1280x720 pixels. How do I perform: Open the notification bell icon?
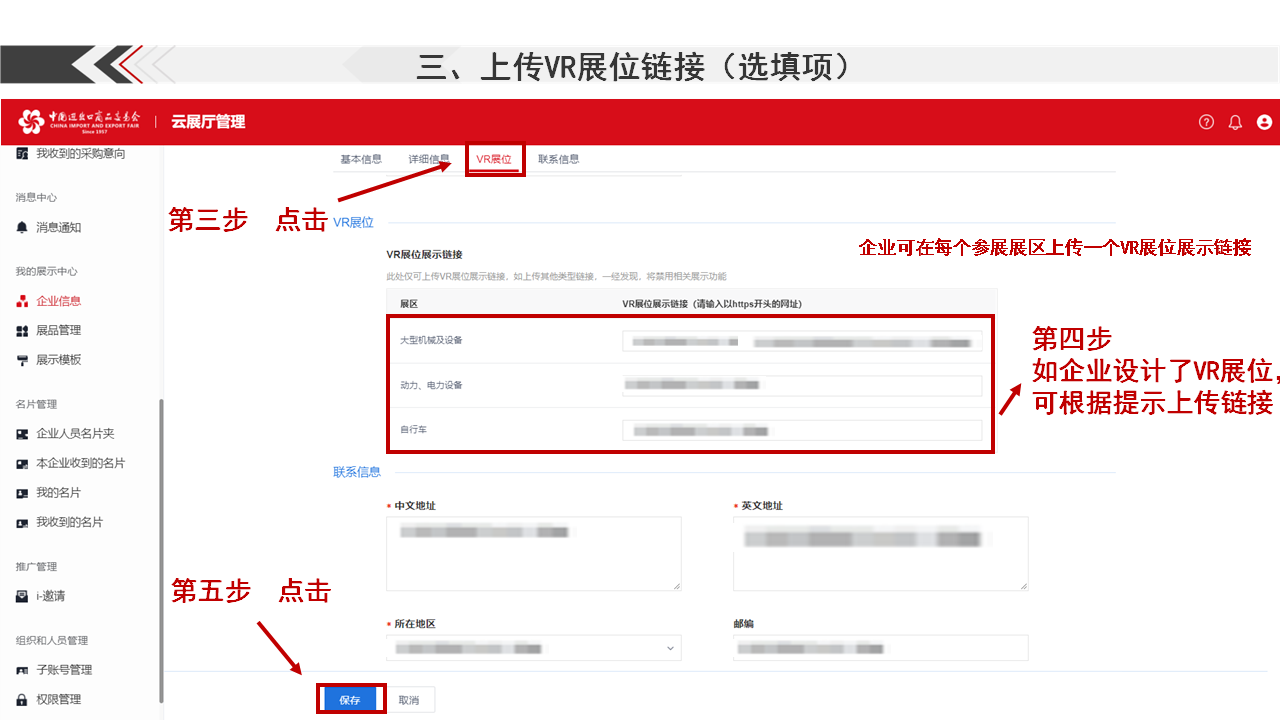pyautogui.click(x=1235, y=121)
